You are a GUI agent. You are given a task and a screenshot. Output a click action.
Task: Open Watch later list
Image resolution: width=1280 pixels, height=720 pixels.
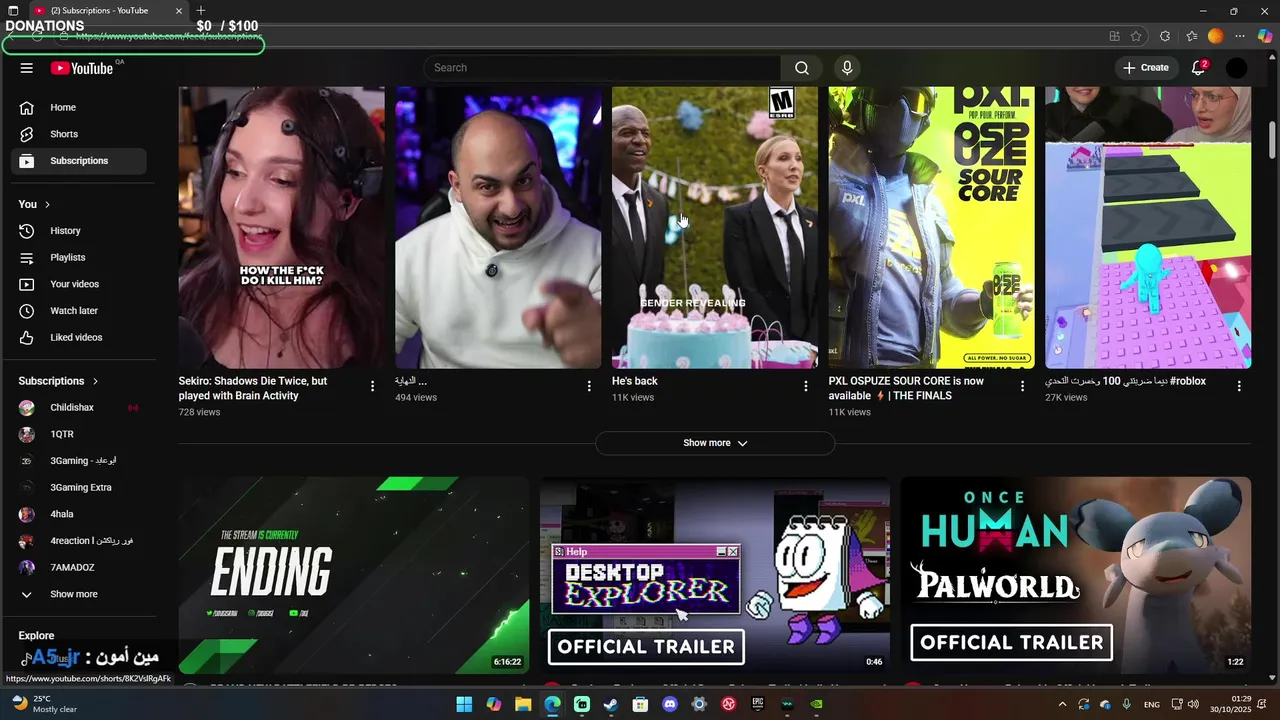[x=79, y=311]
